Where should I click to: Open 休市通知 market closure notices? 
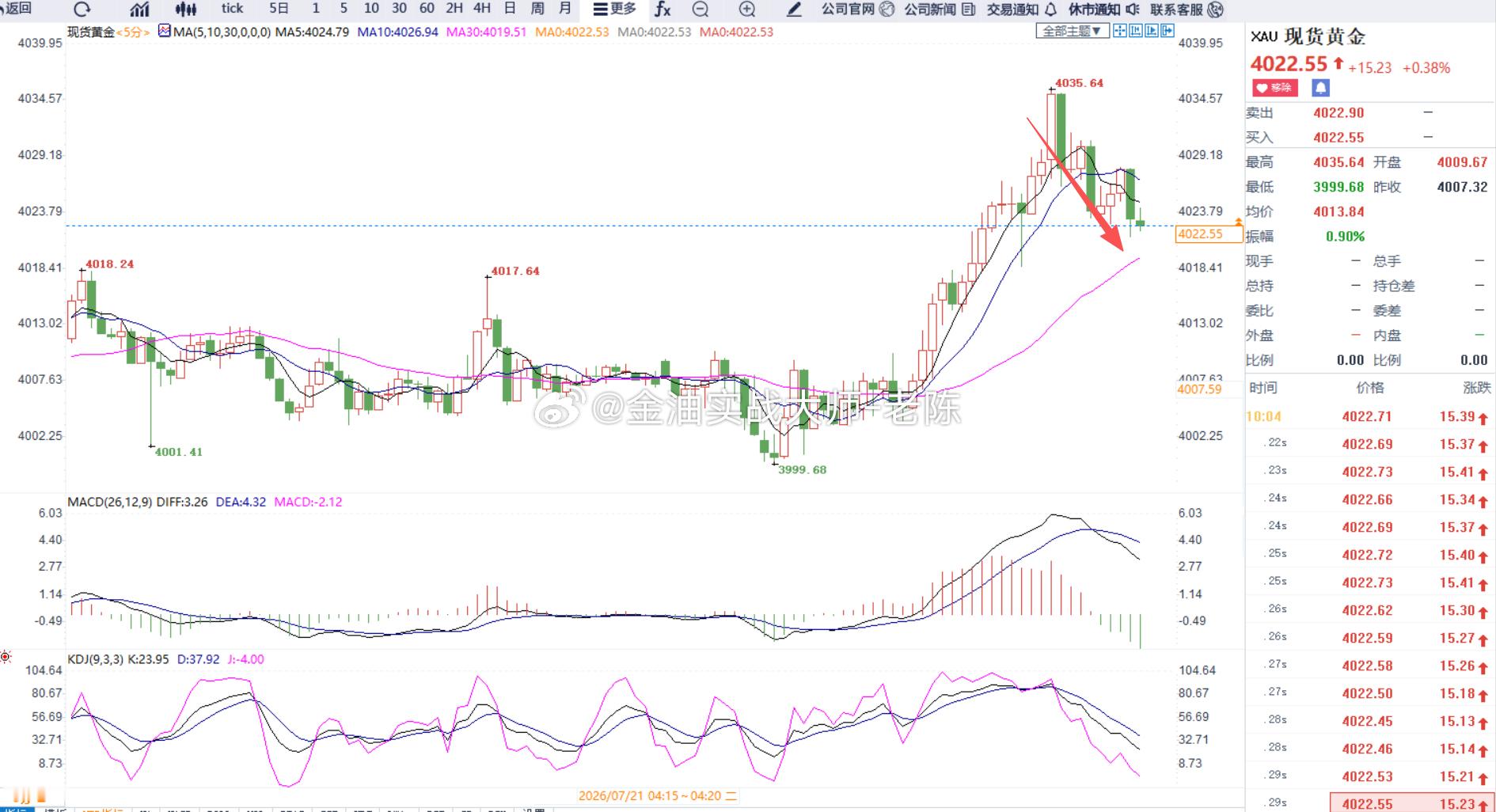pos(1104,9)
